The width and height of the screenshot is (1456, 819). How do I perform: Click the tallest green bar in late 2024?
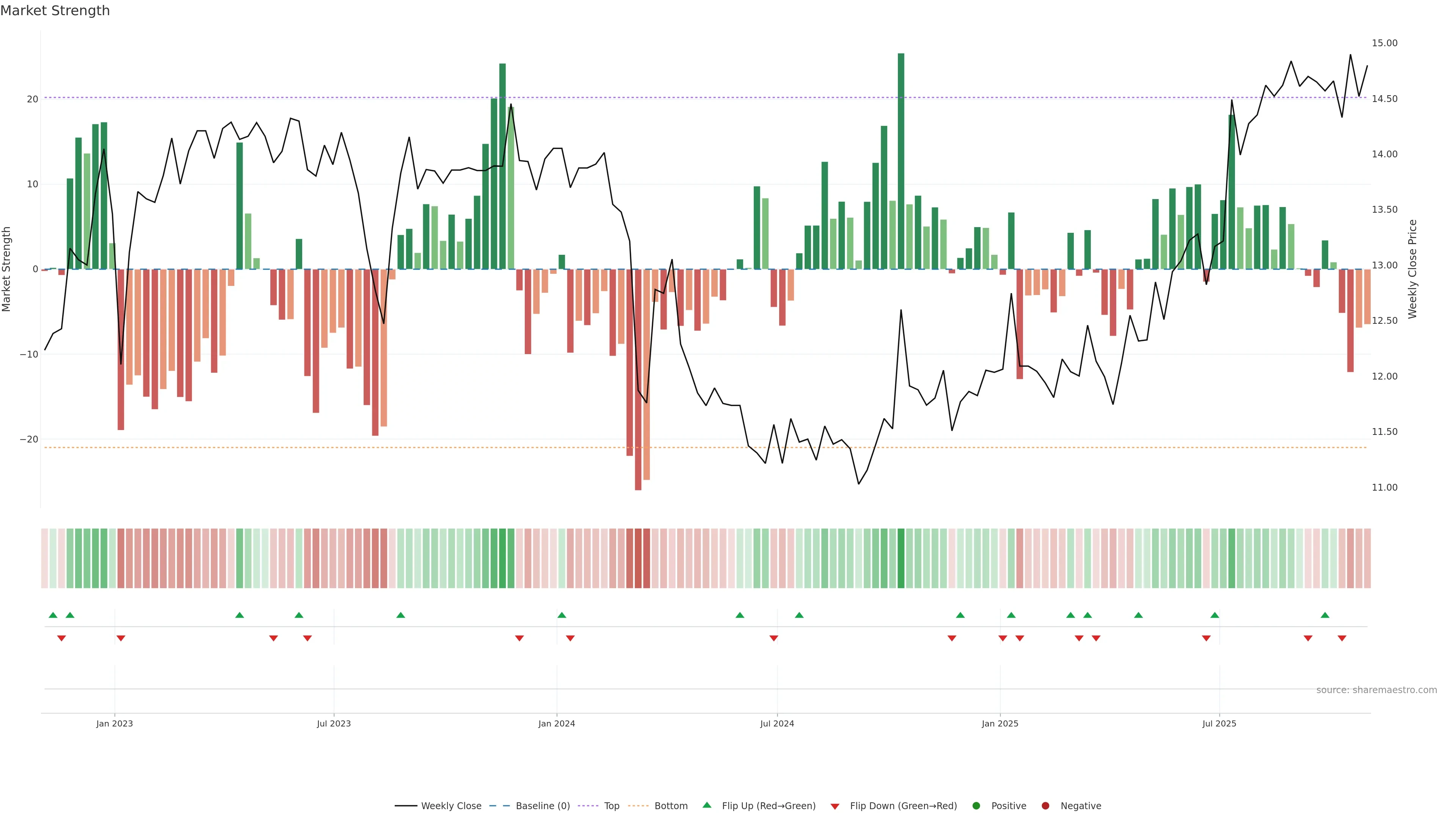pos(901,161)
